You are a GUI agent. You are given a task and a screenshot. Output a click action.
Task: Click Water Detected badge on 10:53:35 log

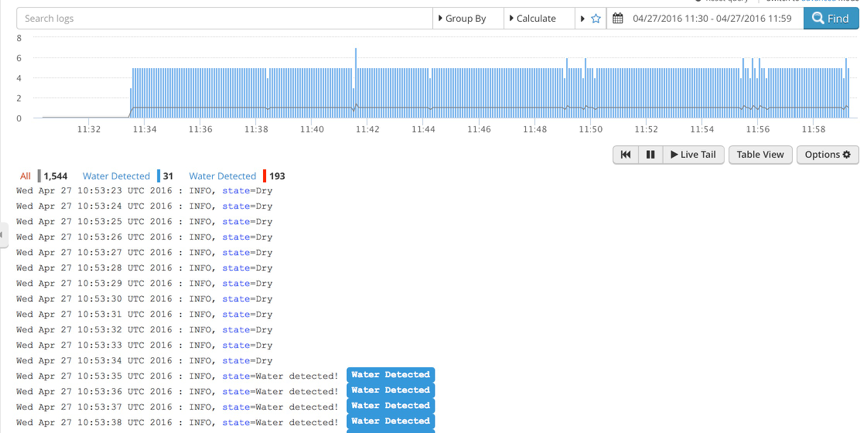(x=391, y=375)
